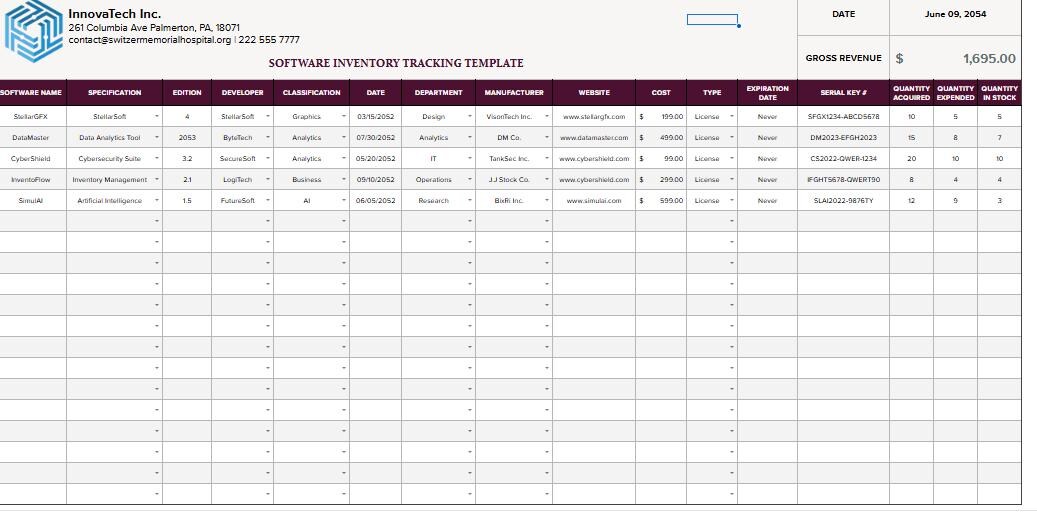The image size is (1037, 514).
Task: Select the QUANTITY ACQUIRED header
Action: pos(911,93)
